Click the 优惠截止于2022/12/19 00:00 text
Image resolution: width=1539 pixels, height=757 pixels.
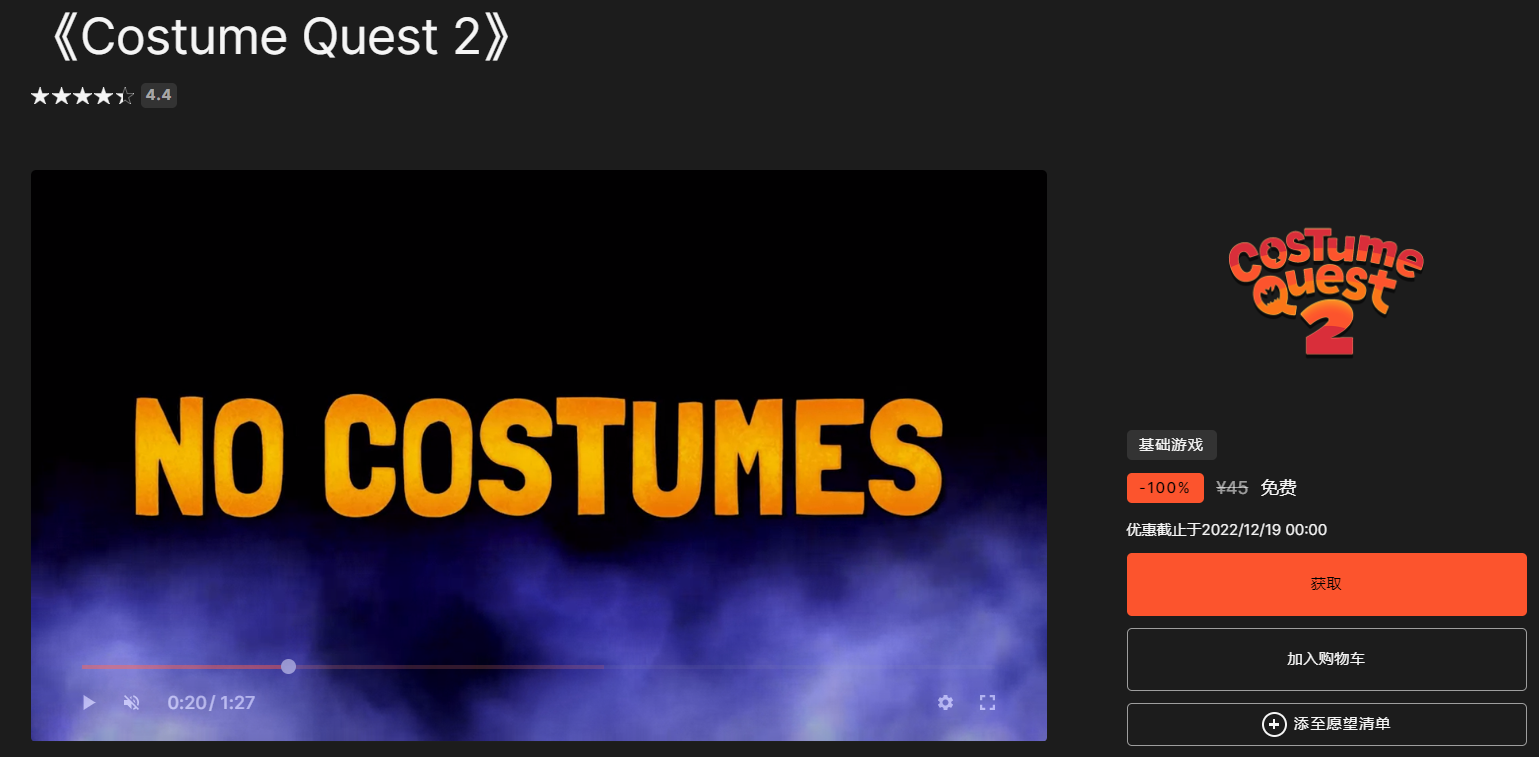click(x=1227, y=530)
